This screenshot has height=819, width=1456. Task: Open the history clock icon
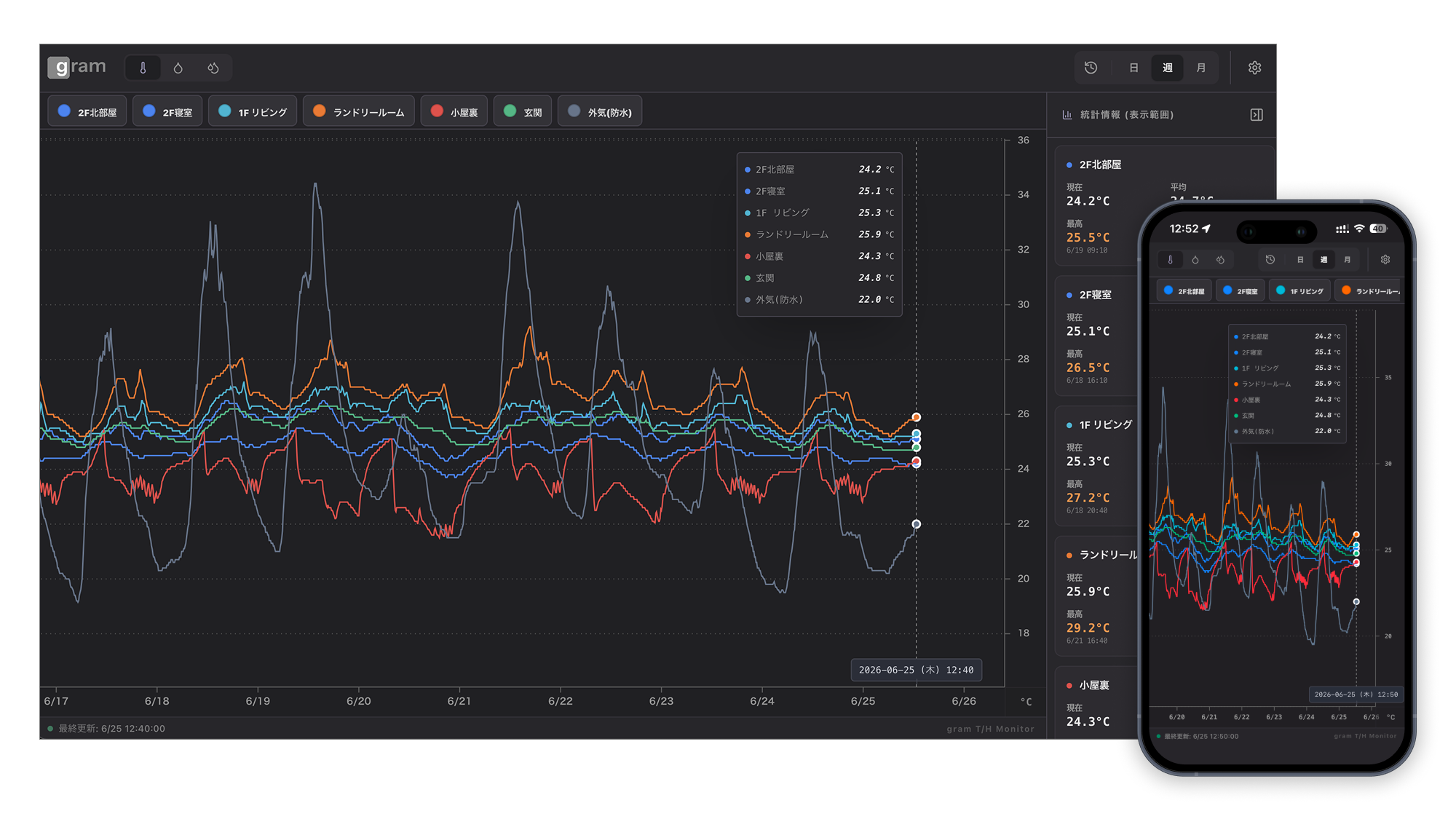point(1091,68)
